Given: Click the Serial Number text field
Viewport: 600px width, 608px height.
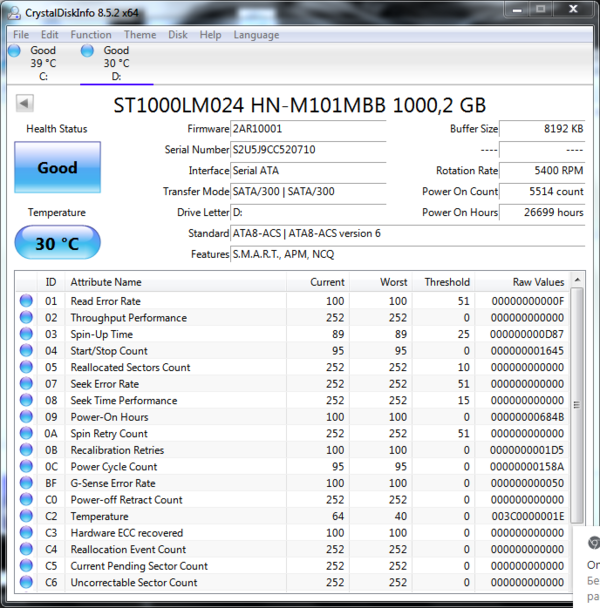Looking at the screenshot, I should (x=308, y=150).
